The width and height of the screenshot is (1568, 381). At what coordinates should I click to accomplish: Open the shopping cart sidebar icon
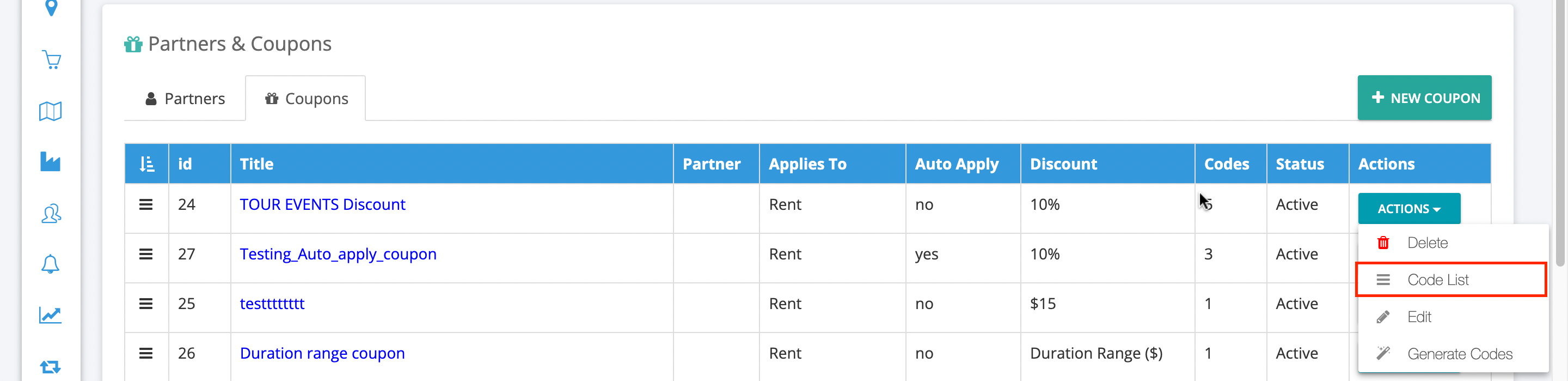click(51, 60)
